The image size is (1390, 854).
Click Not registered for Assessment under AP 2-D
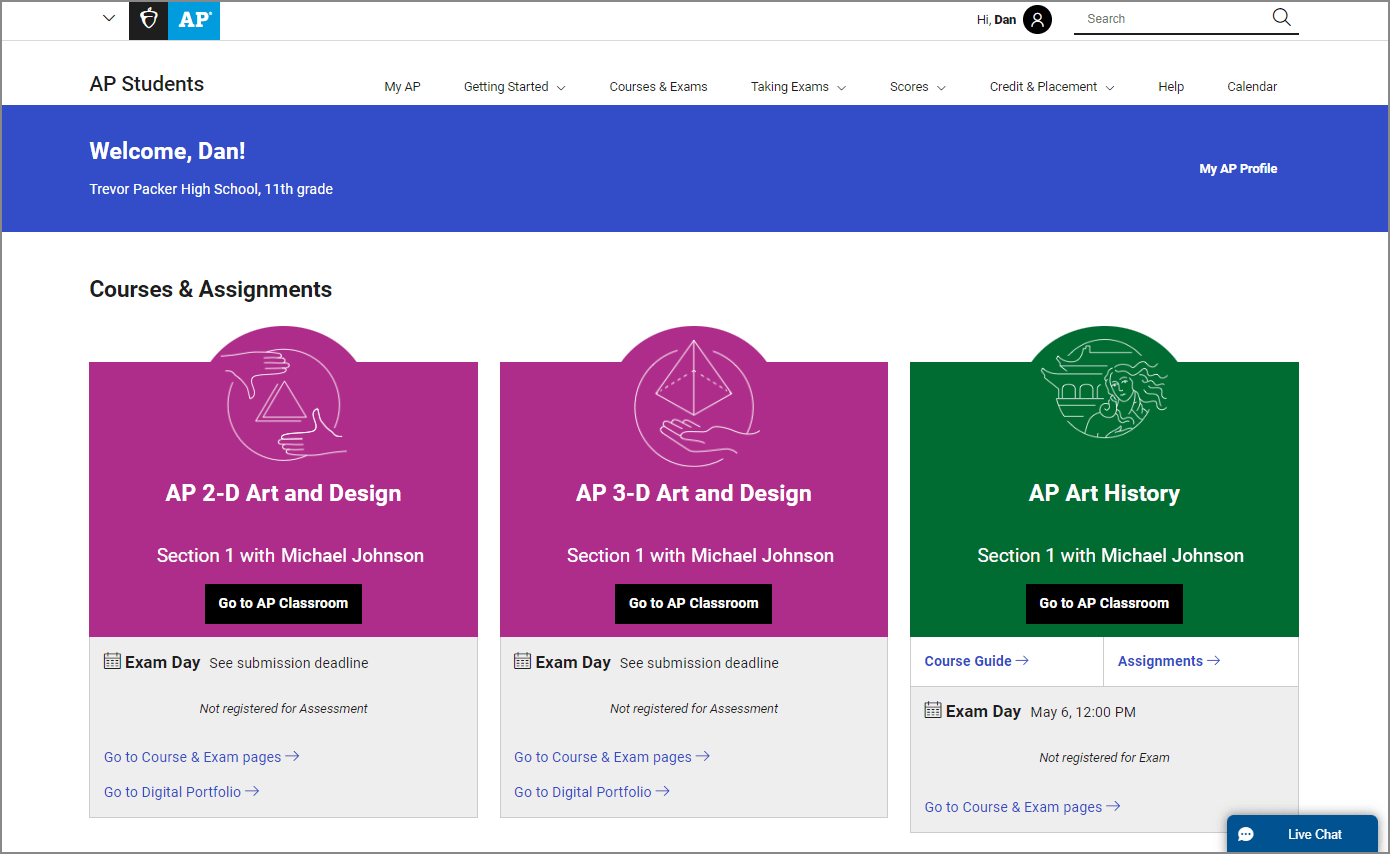coord(283,709)
